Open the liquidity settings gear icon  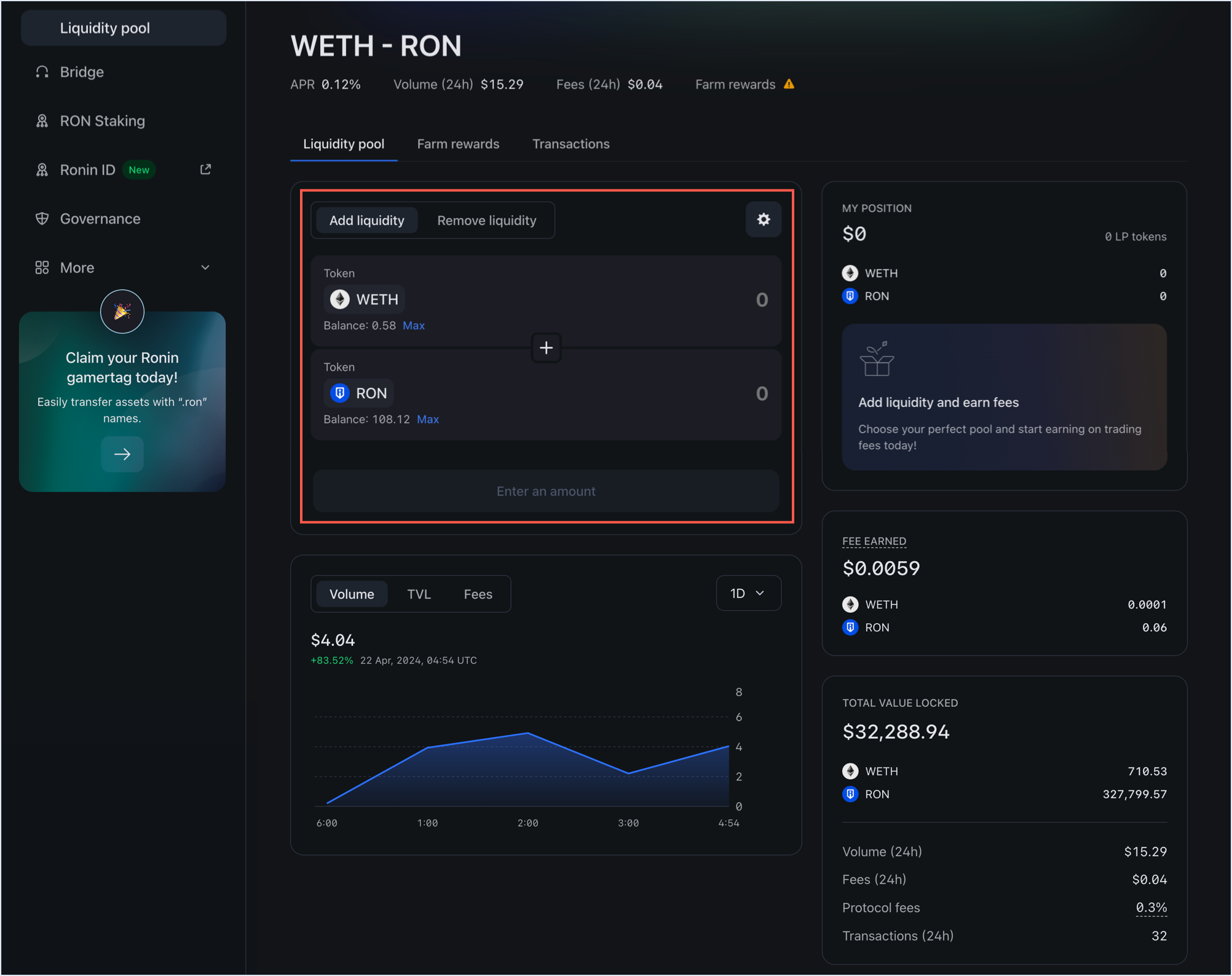click(763, 219)
